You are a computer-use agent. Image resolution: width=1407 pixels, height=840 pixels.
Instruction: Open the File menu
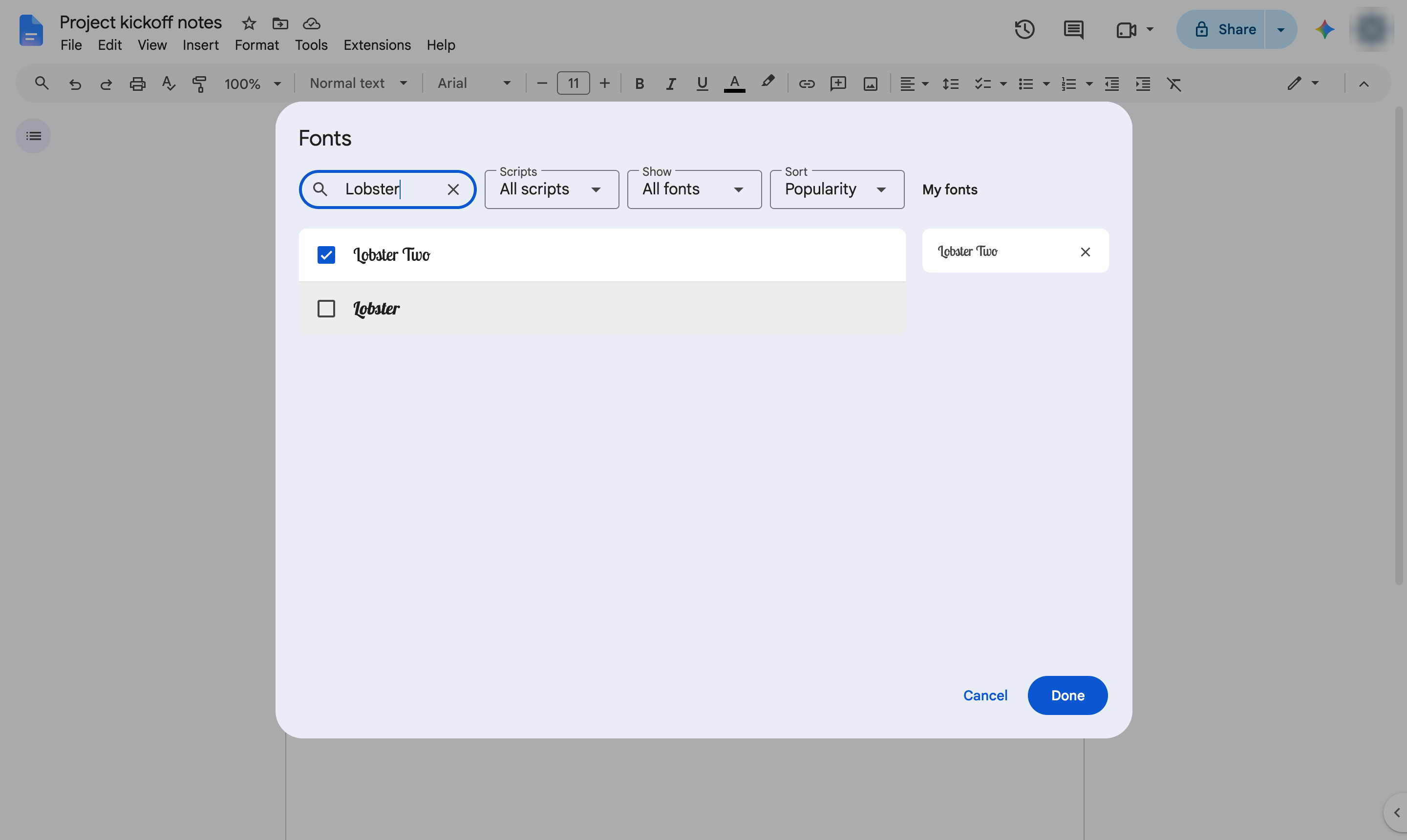(71, 45)
